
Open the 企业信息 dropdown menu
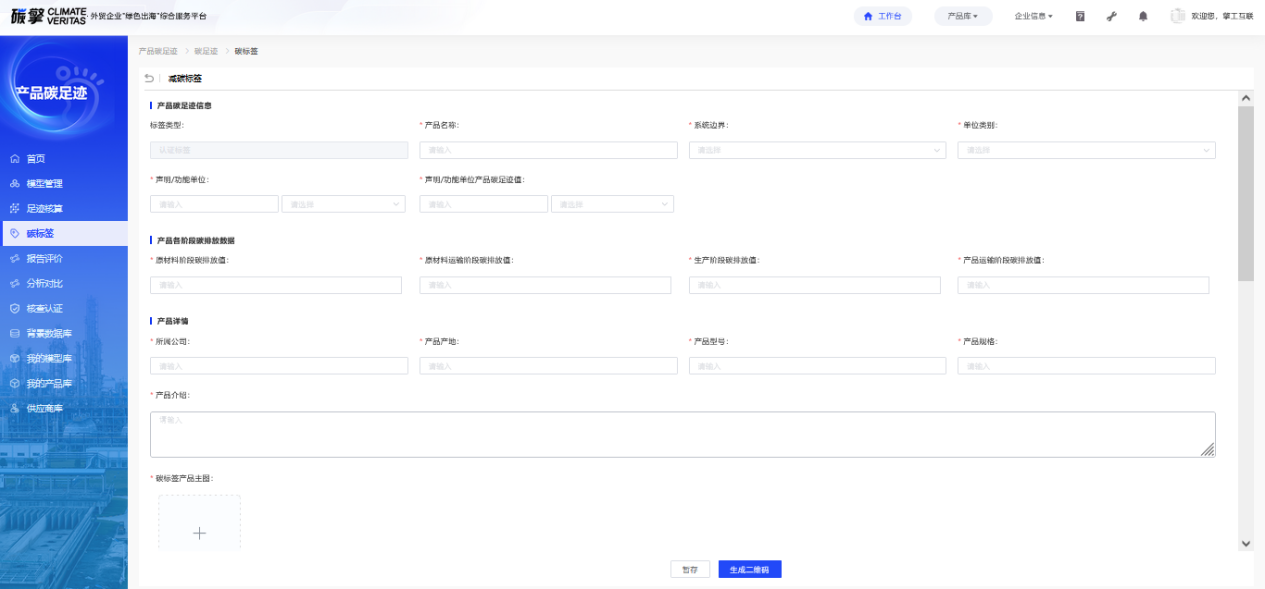coord(1033,16)
